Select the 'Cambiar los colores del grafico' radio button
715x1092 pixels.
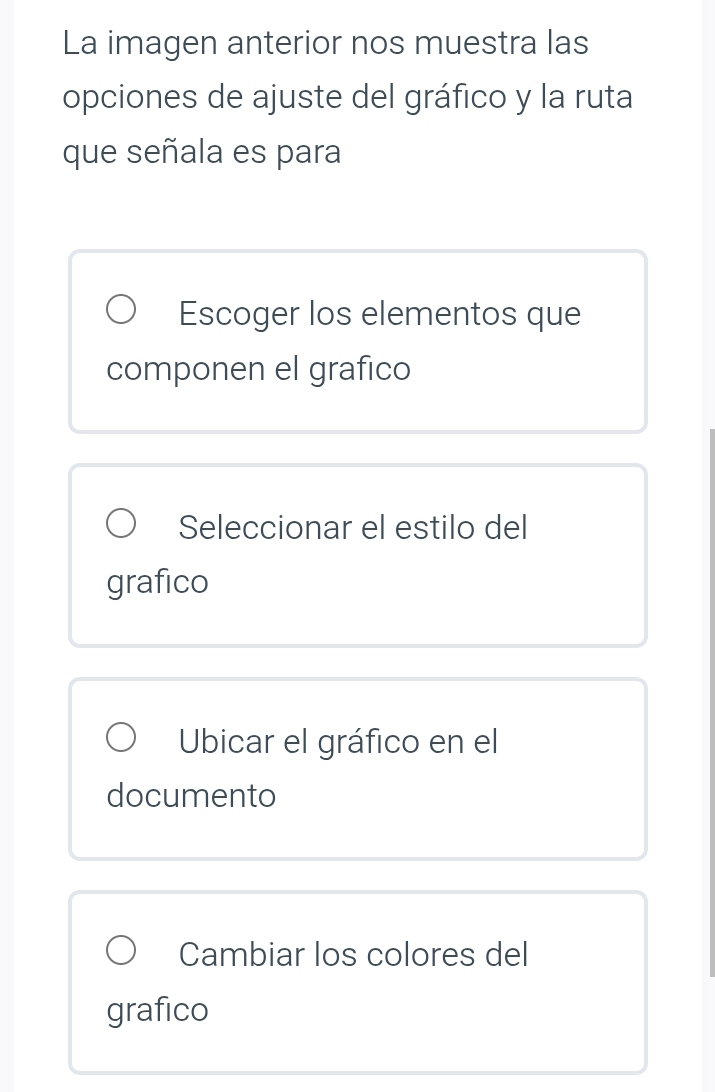coord(120,949)
